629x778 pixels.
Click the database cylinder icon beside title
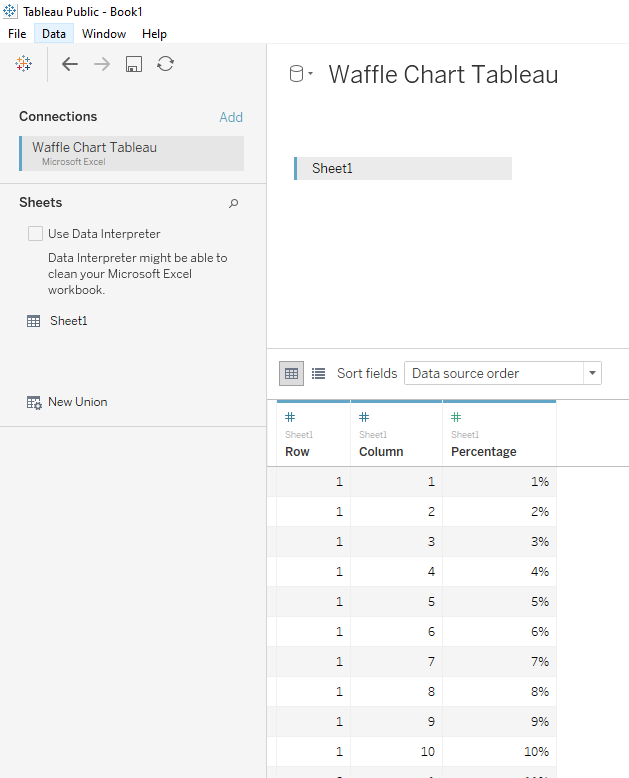click(x=296, y=74)
